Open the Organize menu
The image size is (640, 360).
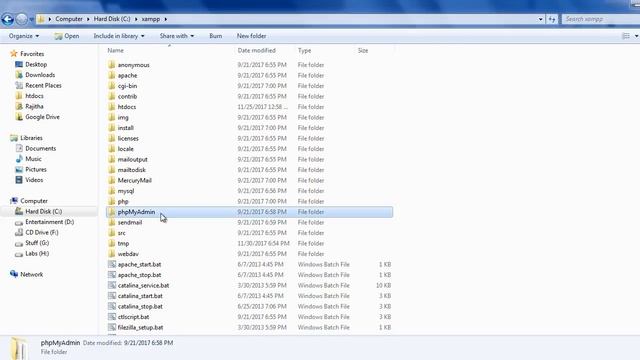coord(24,36)
